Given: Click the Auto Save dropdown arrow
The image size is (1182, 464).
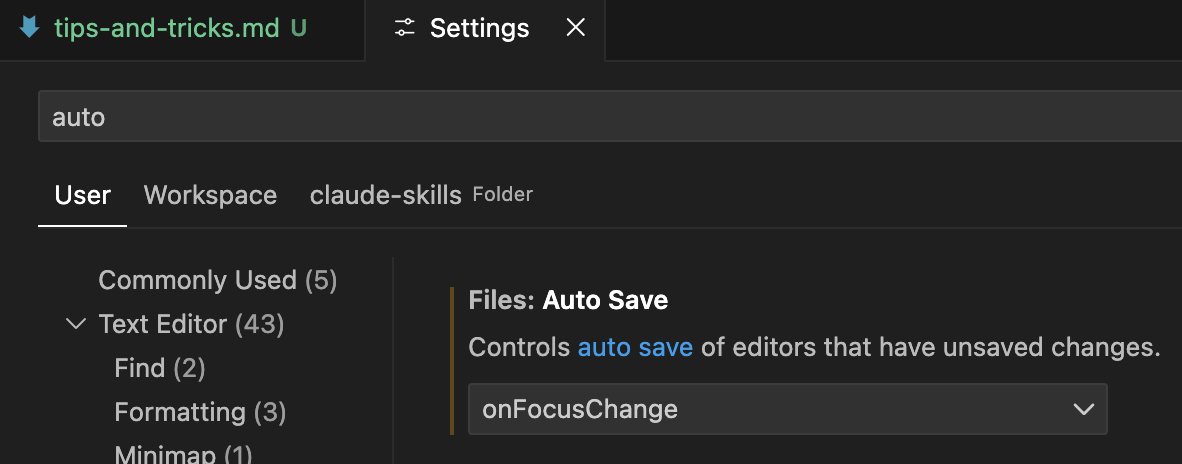Looking at the screenshot, I should click(1083, 409).
